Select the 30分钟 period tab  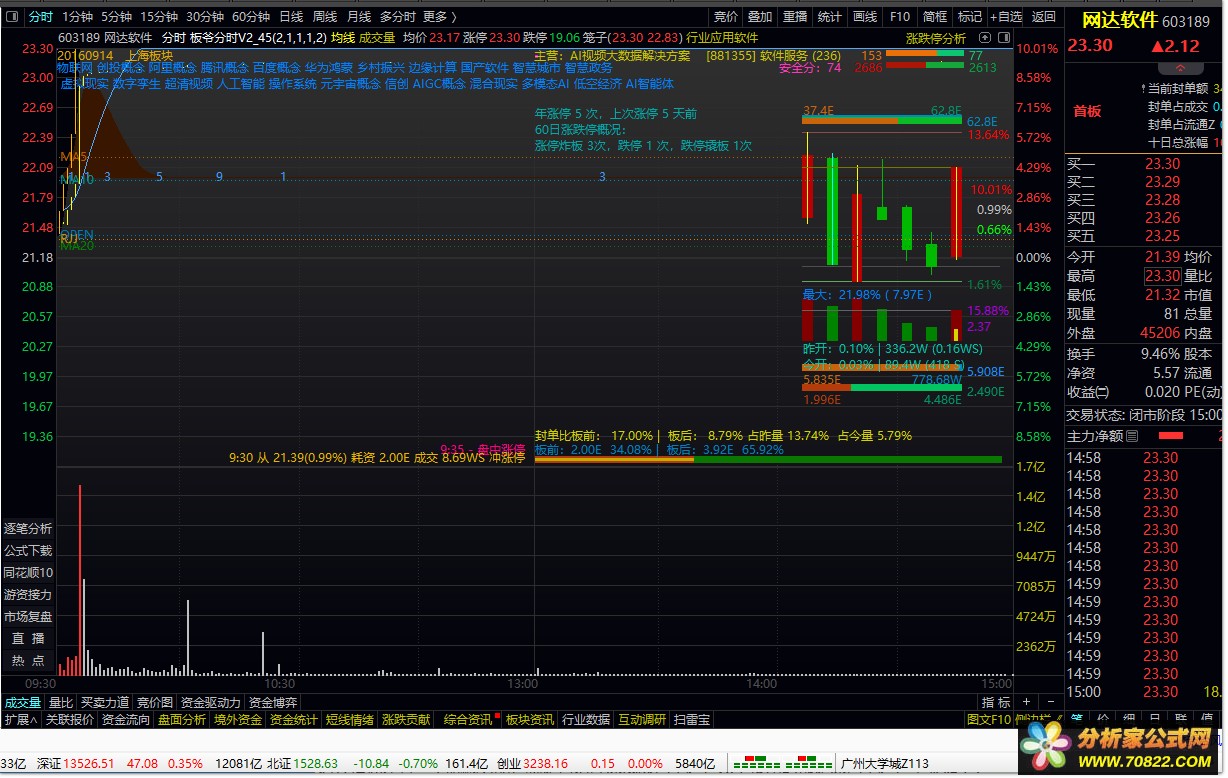point(205,16)
